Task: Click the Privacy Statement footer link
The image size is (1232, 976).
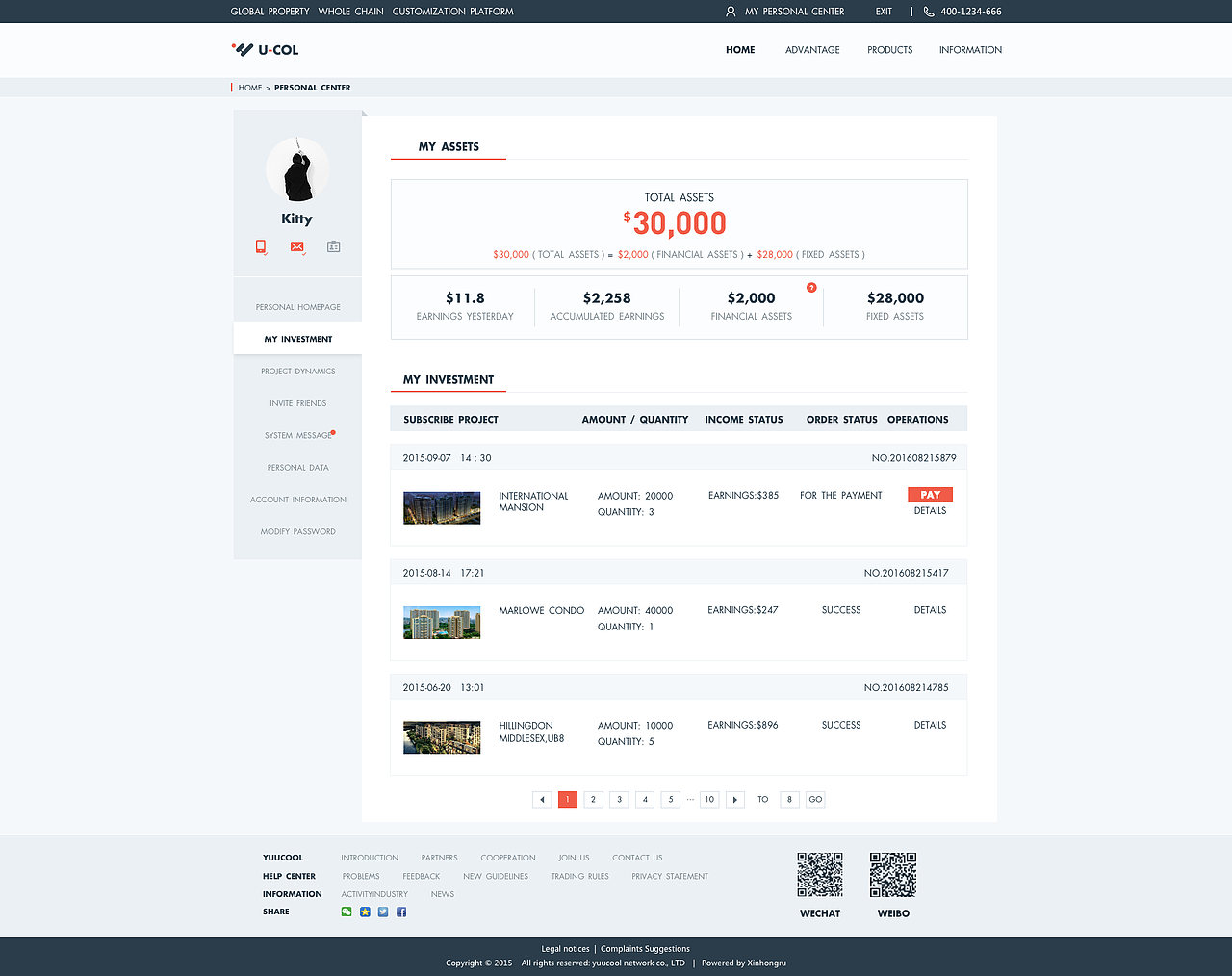Action: pos(670,876)
